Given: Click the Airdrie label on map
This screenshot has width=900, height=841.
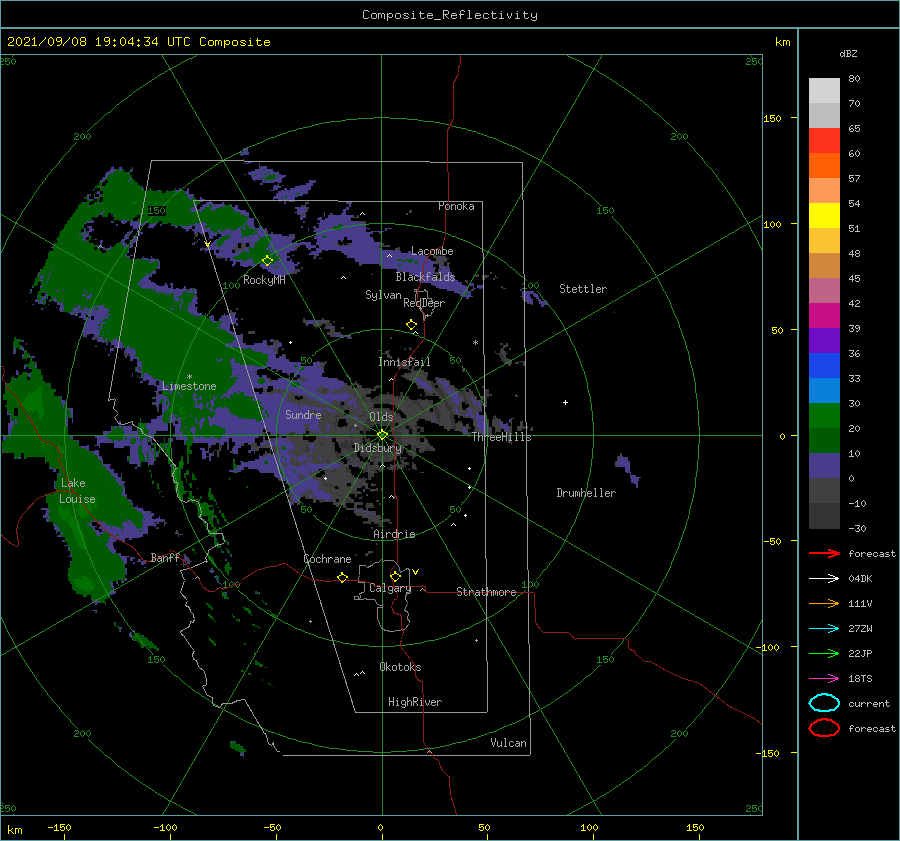Looking at the screenshot, I should pos(394,534).
